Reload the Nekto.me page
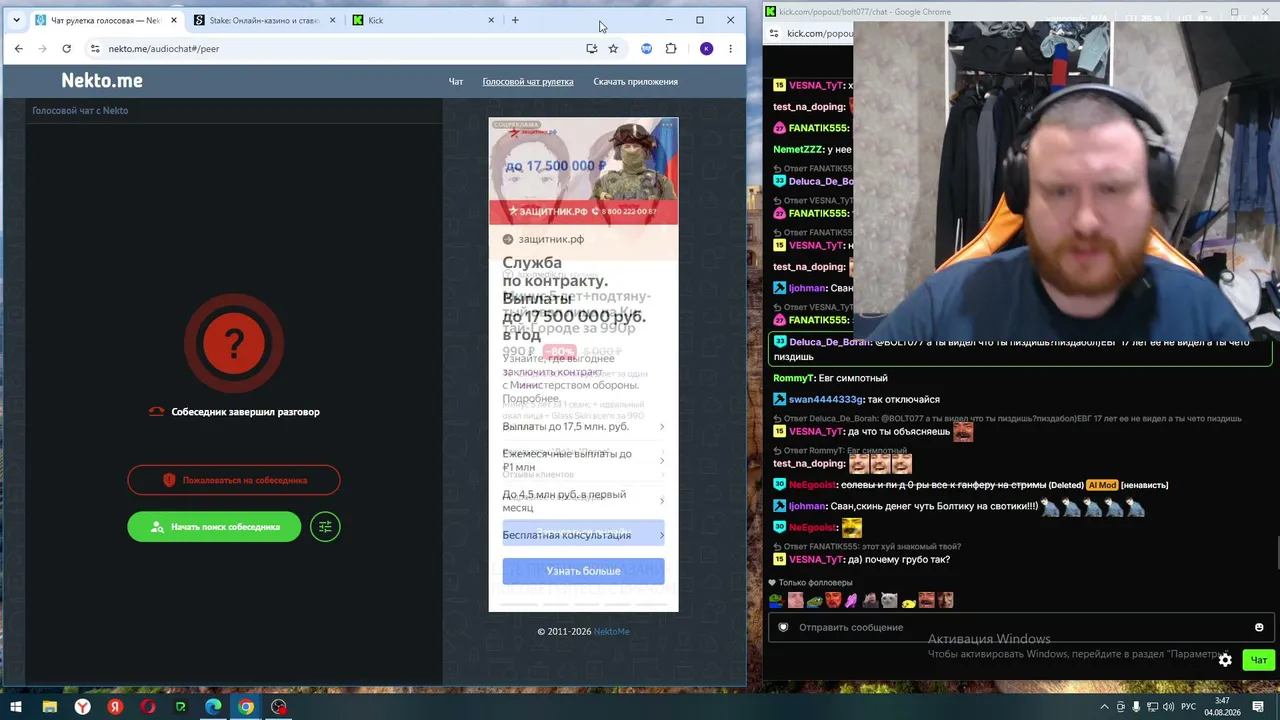The width and height of the screenshot is (1280, 720). coord(66,48)
